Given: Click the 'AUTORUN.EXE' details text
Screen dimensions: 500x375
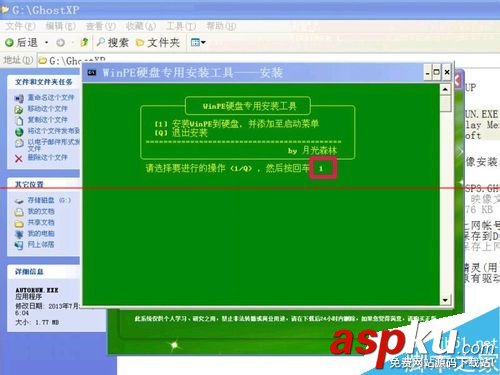Looking at the screenshot, I should click(37, 290).
